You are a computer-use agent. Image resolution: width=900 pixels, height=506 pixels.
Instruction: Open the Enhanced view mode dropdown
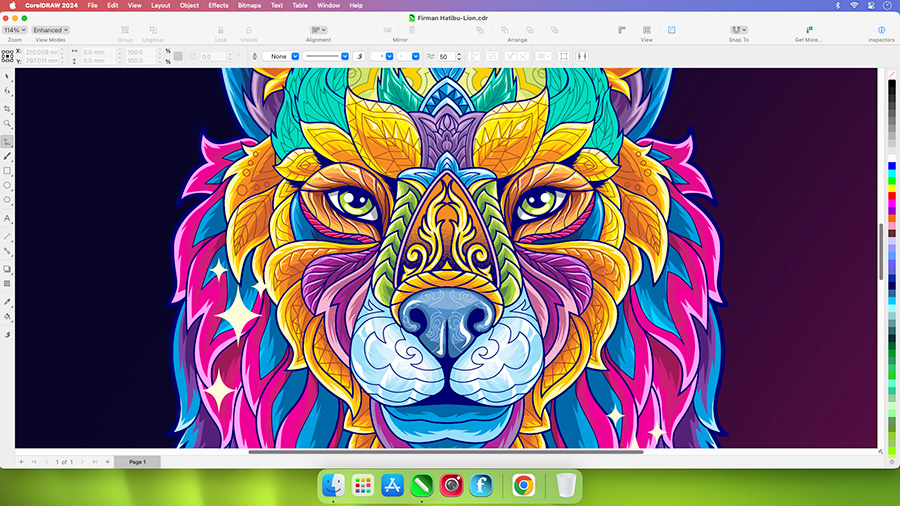[x=51, y=30]
